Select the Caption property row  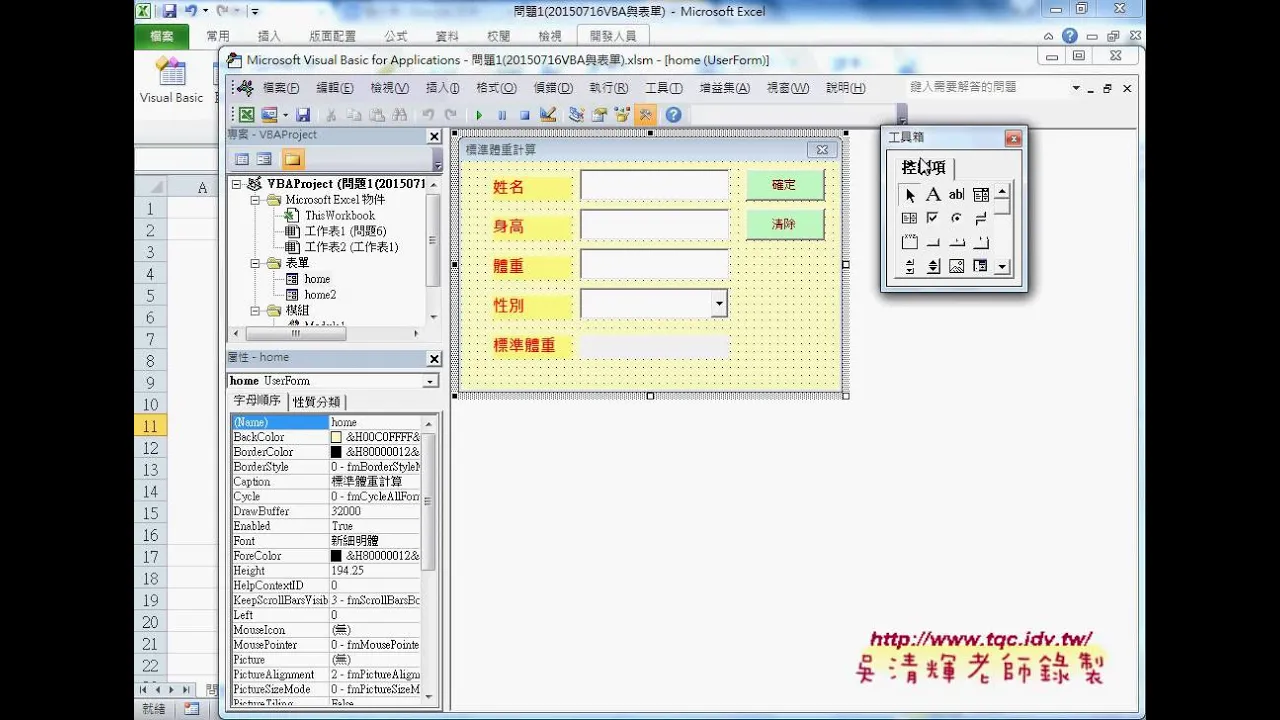[x=326, y=482]
